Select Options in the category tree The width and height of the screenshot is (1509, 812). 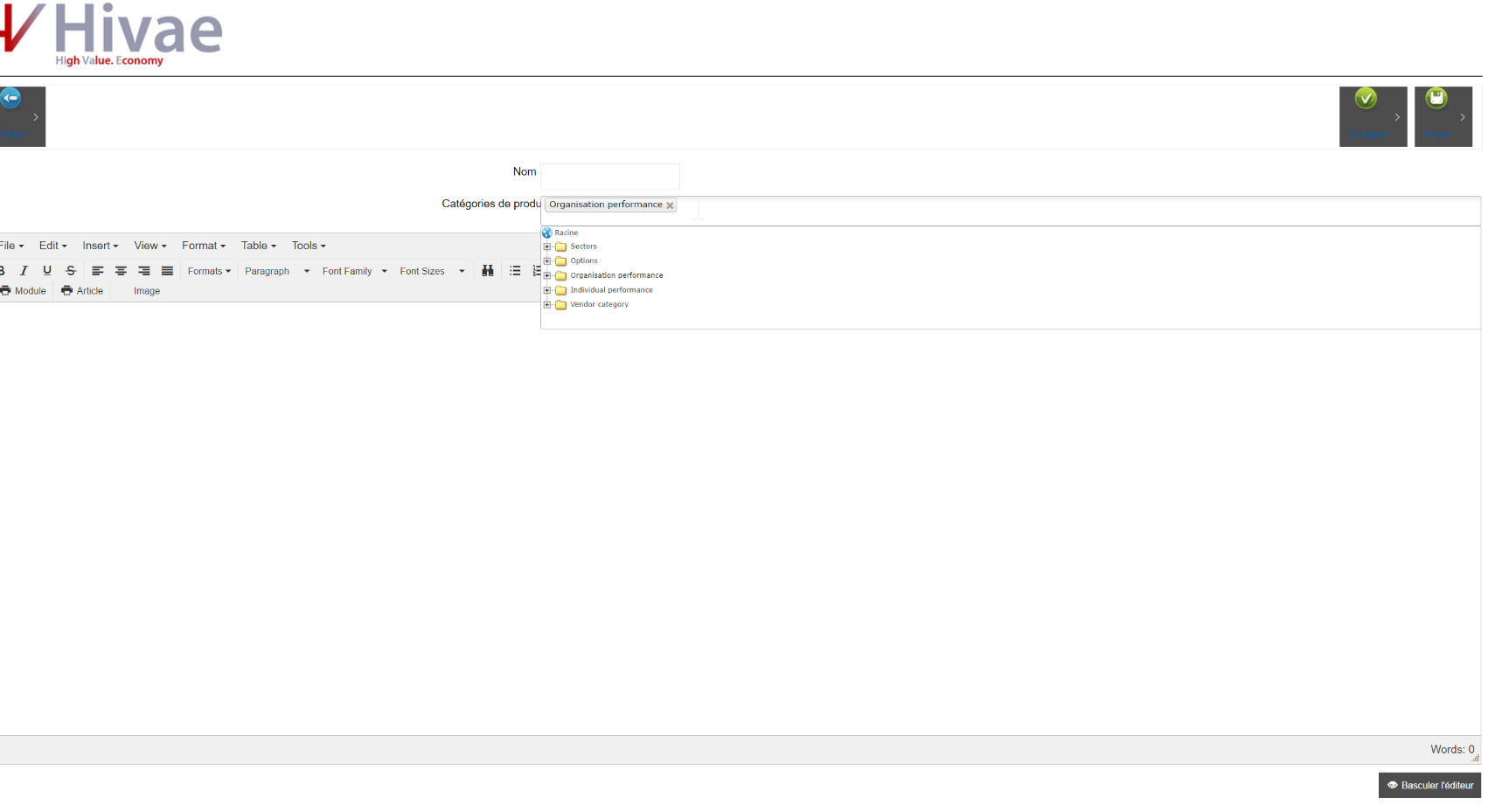[x=584, y=260]
